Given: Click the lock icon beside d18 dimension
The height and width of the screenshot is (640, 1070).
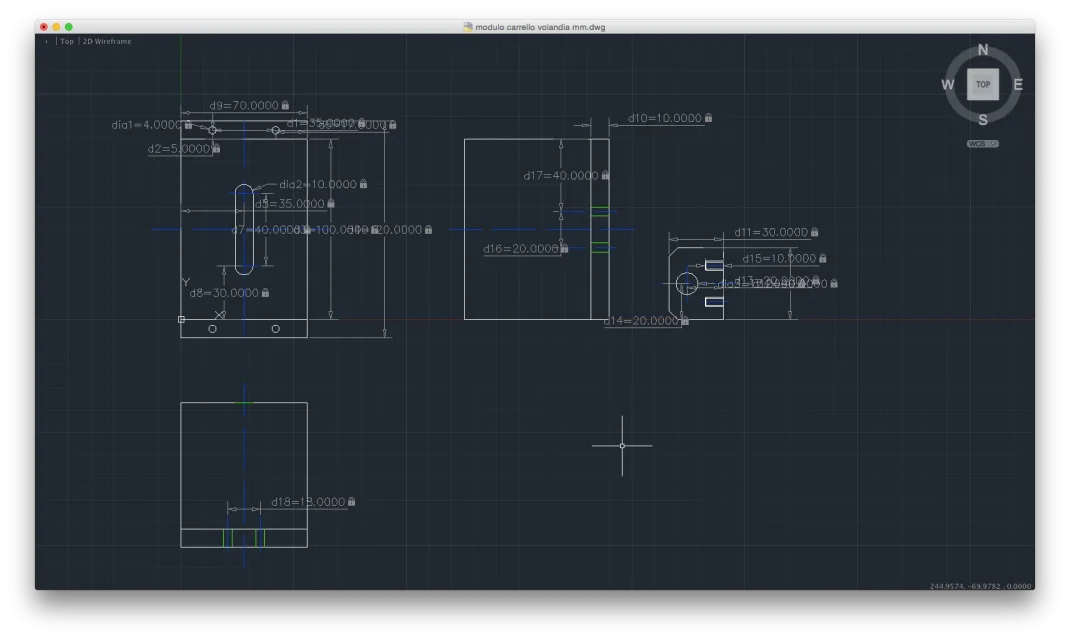Looking at the screenshot, I should (352, 502).
